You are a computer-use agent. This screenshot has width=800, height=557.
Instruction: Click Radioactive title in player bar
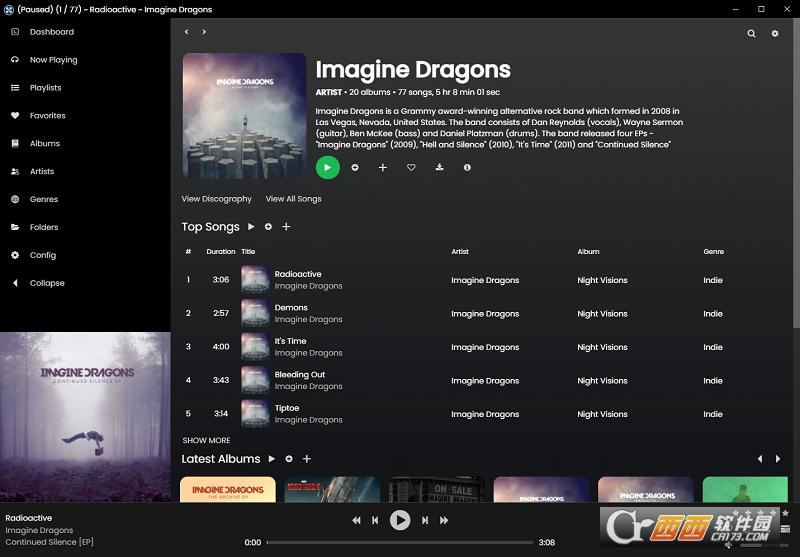29,518
